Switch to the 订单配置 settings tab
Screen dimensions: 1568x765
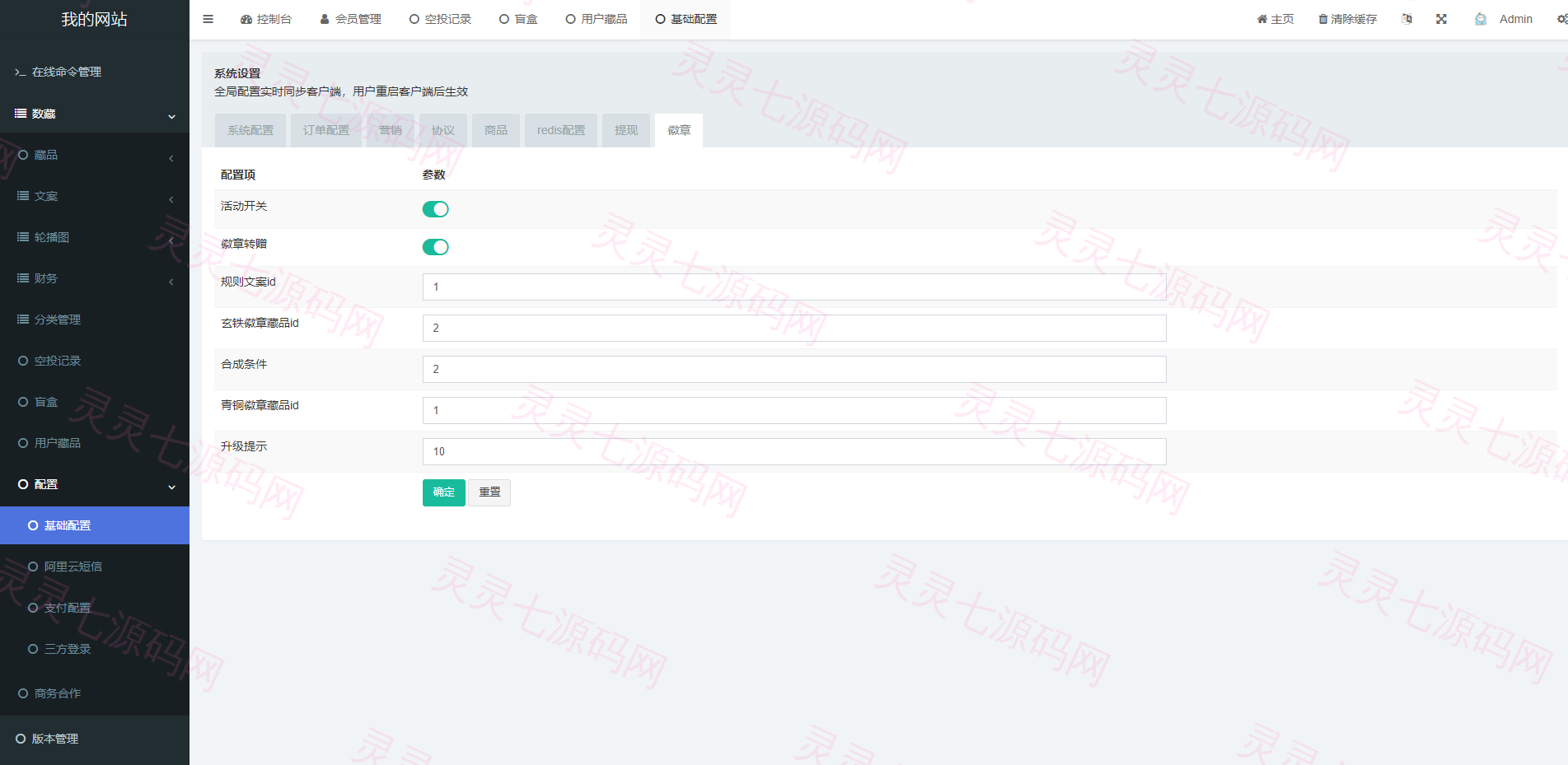click(x=326, y=130)
